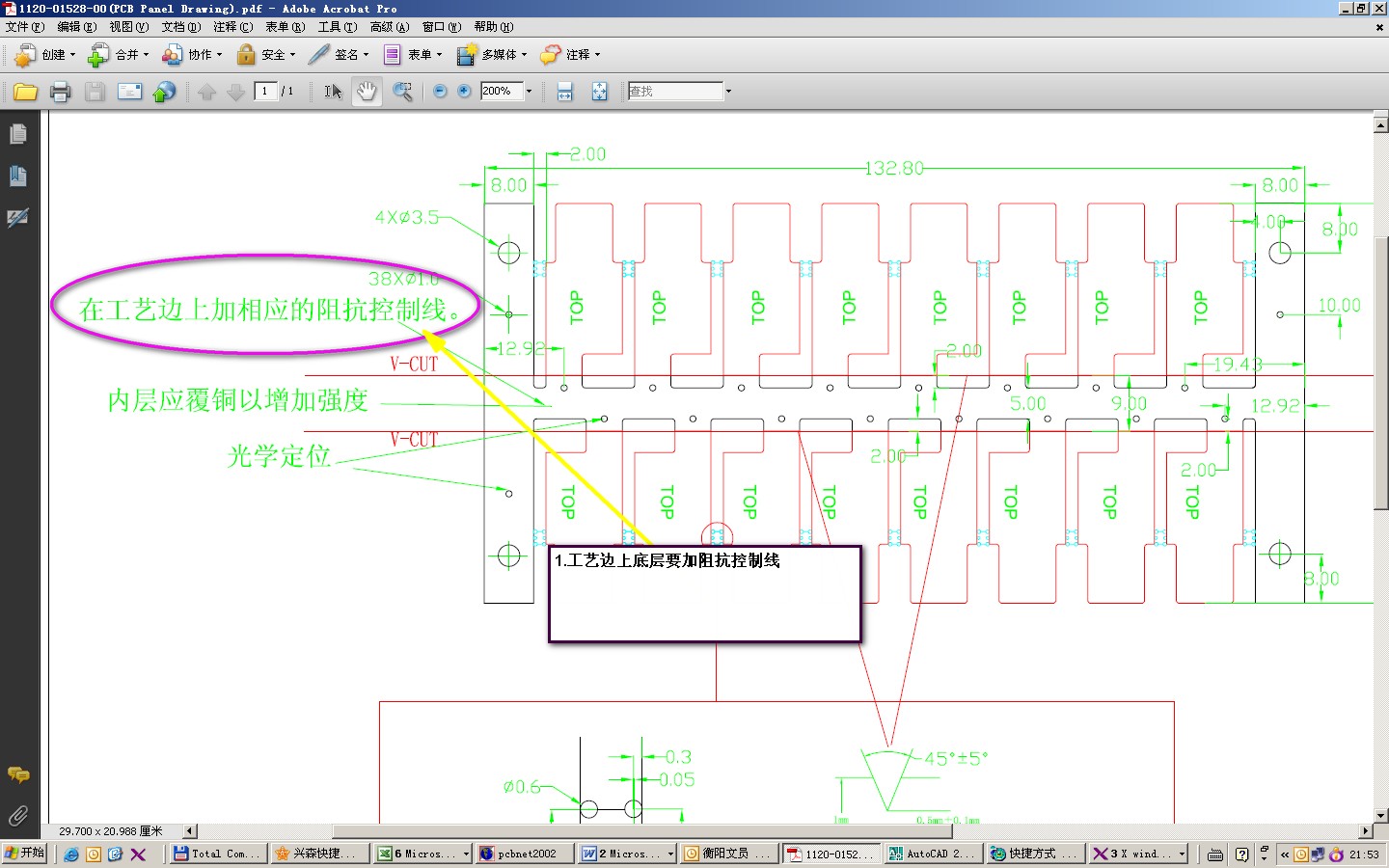The width and height of the screenshot is (1389, 868).
Task: Open the 编辑 (Edit) menu
Action: (x=77, y=27)
